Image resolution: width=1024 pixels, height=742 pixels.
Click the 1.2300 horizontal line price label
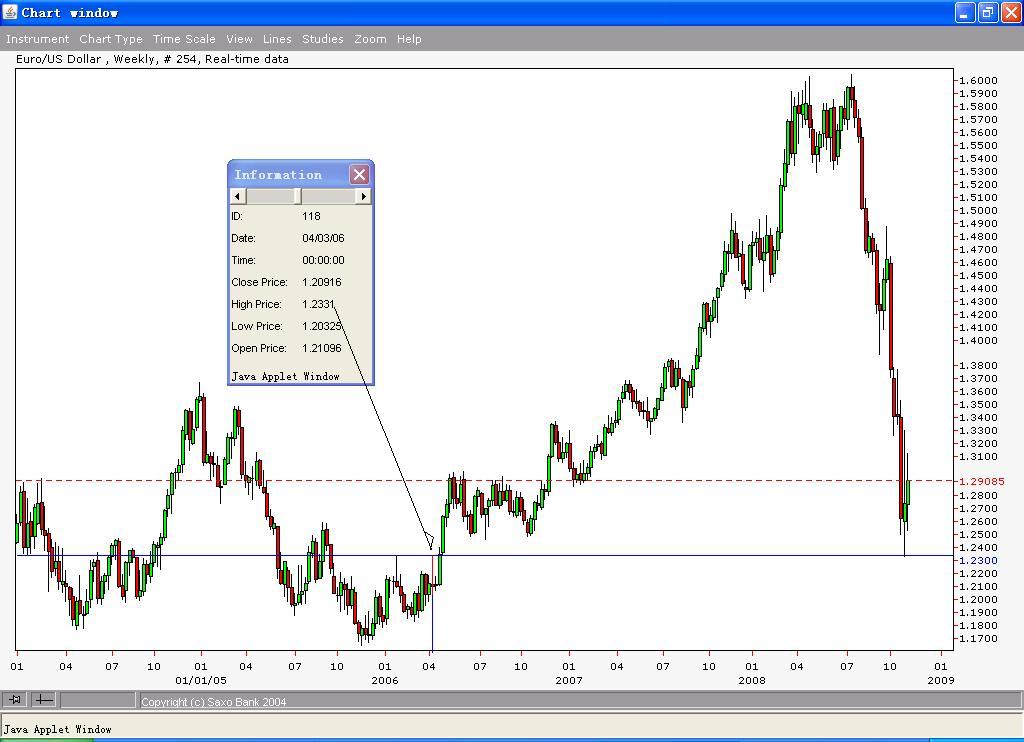point(978,560)
